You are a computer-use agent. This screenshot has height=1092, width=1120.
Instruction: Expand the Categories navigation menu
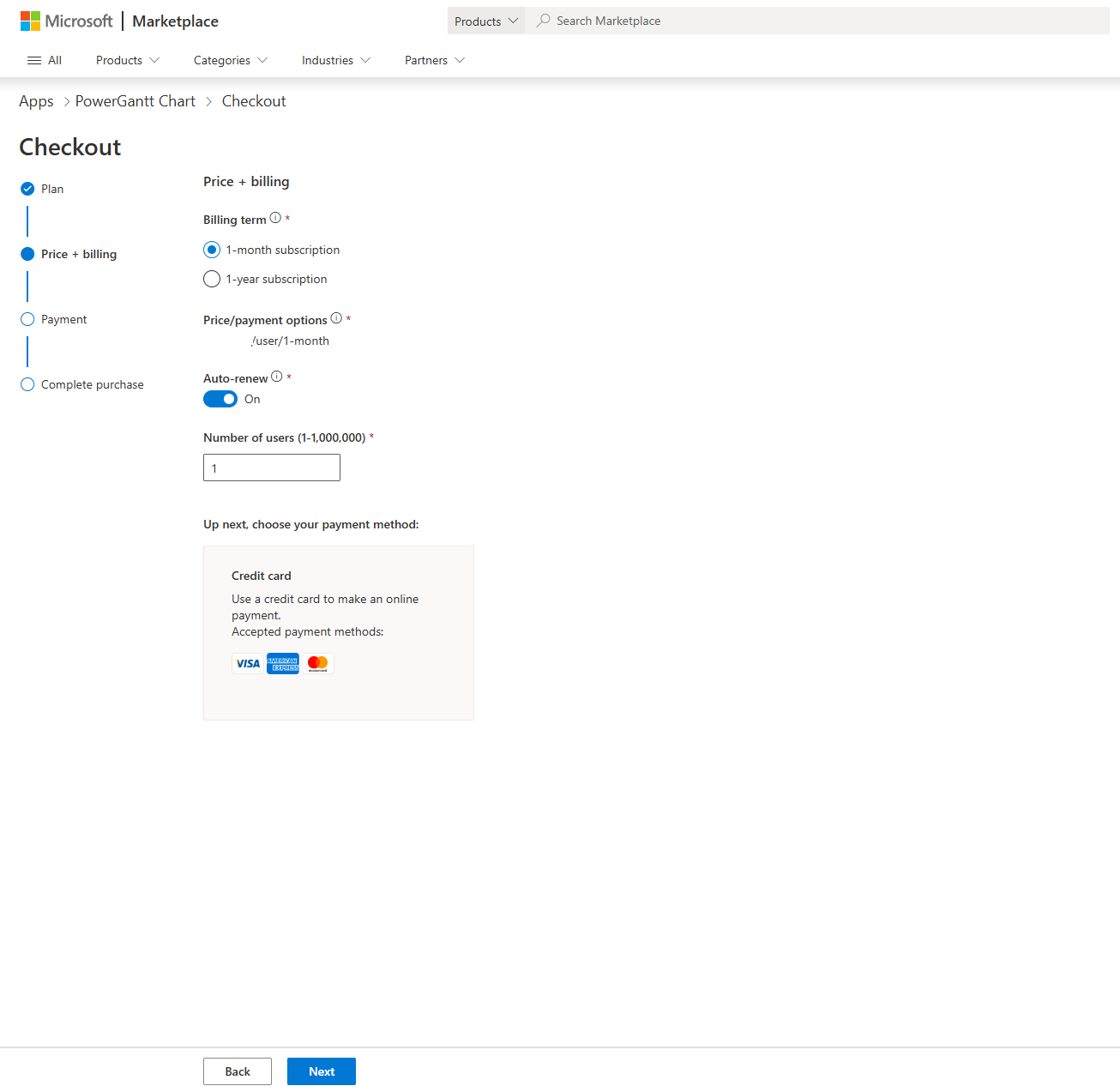click(230, 60)
